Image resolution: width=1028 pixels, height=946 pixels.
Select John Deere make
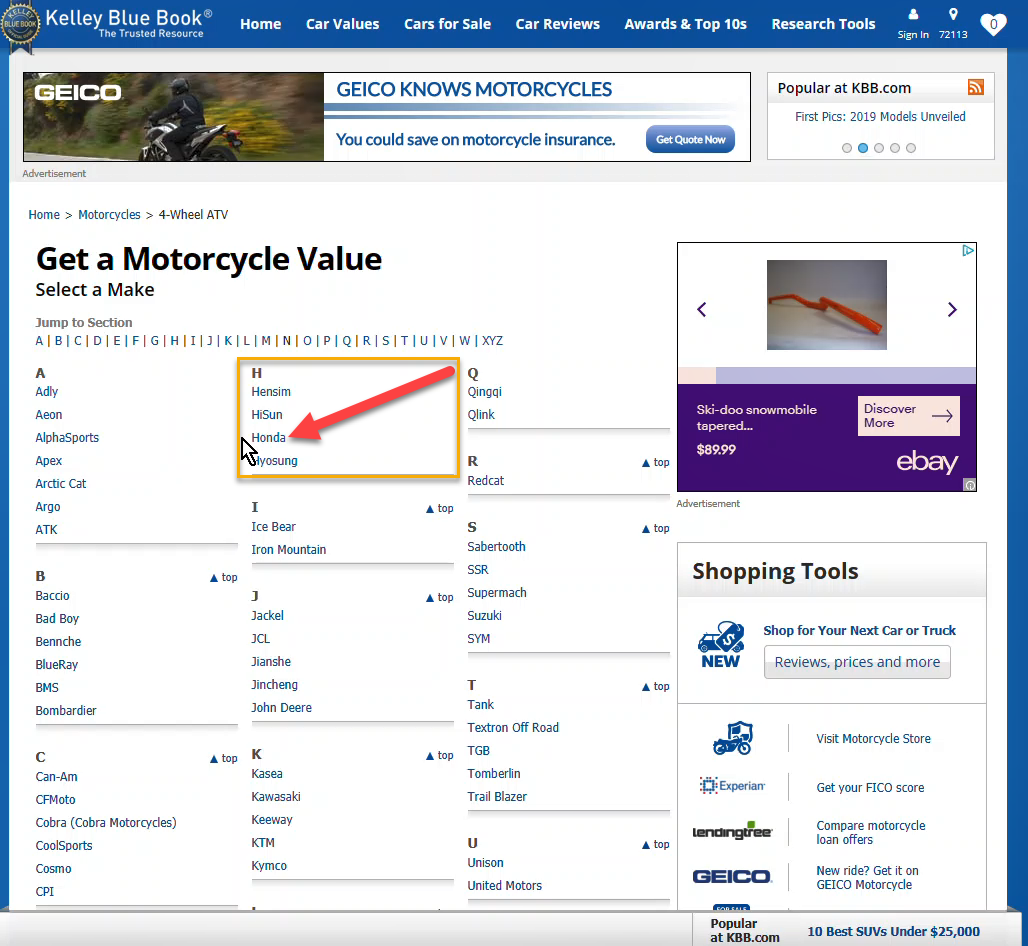281,707
